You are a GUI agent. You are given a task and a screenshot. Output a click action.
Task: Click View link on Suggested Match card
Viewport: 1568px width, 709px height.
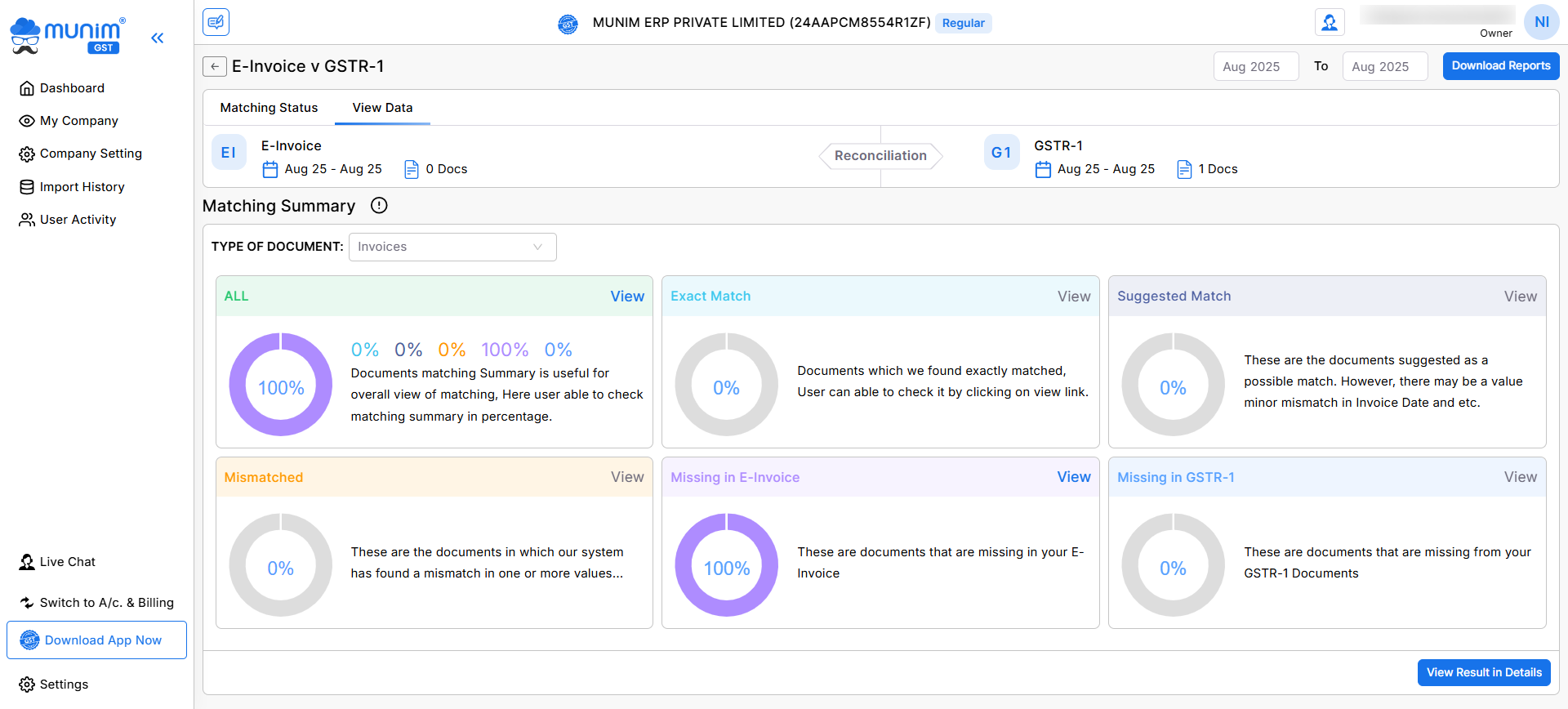pyautogui.click(x=1521, y=297)
